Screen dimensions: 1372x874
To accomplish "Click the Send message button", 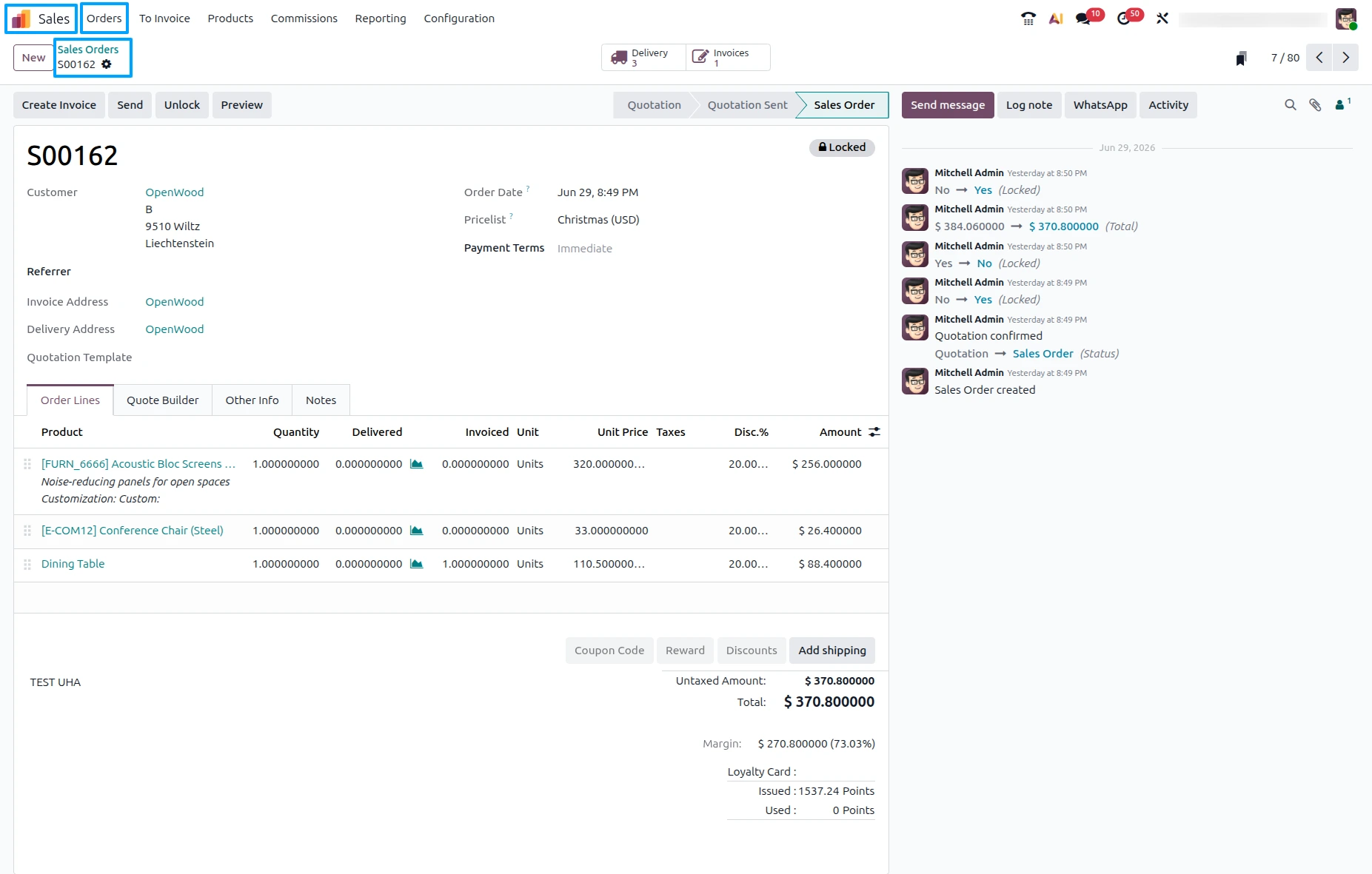I will [x=948, y=105].
